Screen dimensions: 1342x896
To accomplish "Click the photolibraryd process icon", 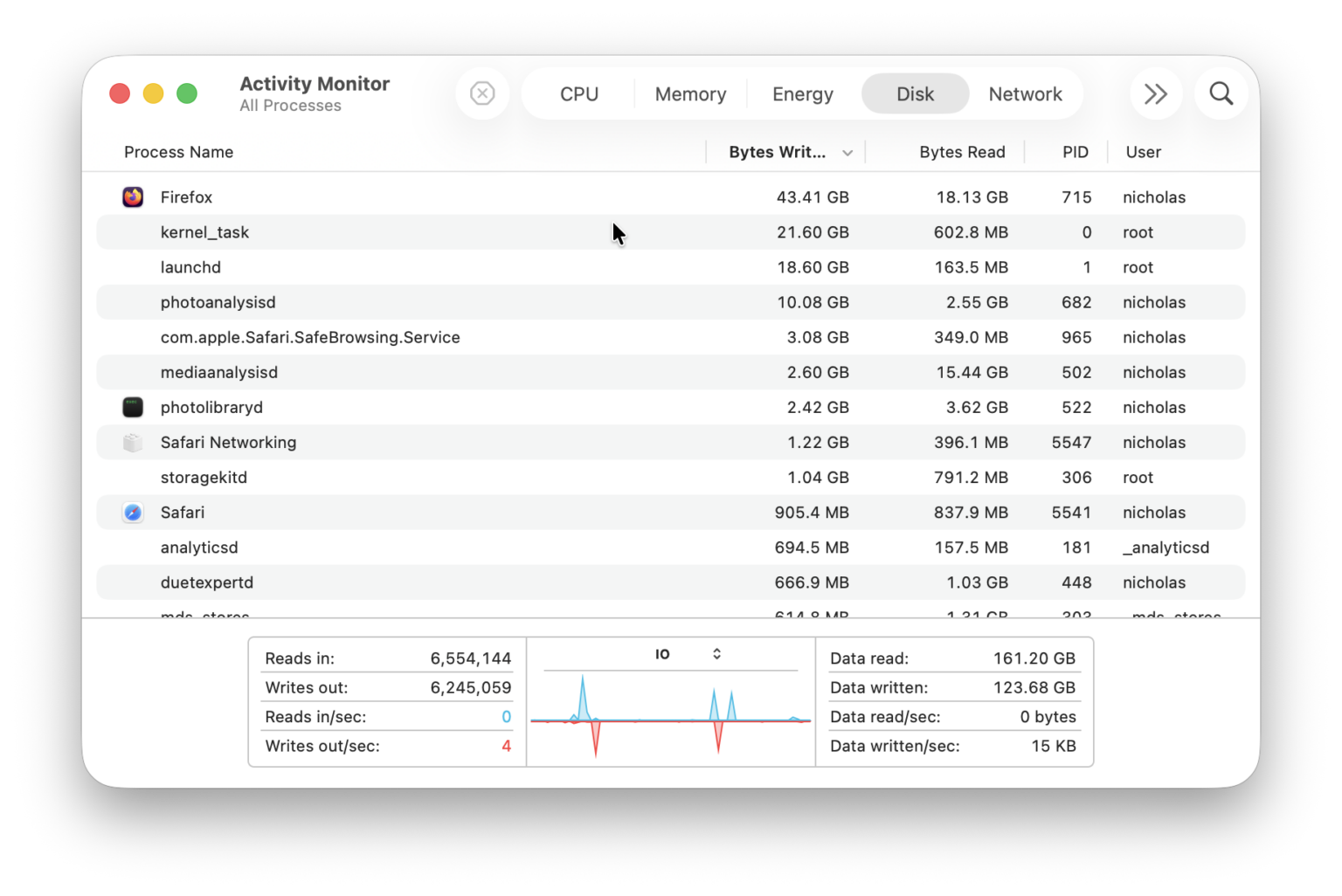I will (133, 407).
